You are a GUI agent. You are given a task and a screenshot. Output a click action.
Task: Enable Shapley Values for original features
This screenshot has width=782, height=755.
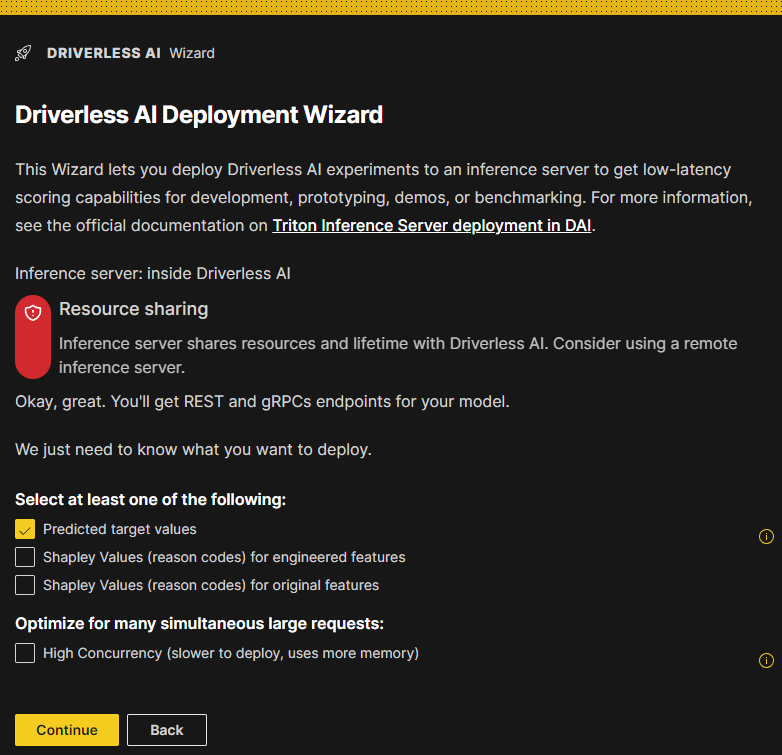pyautogui.click(x=25, y=585)
